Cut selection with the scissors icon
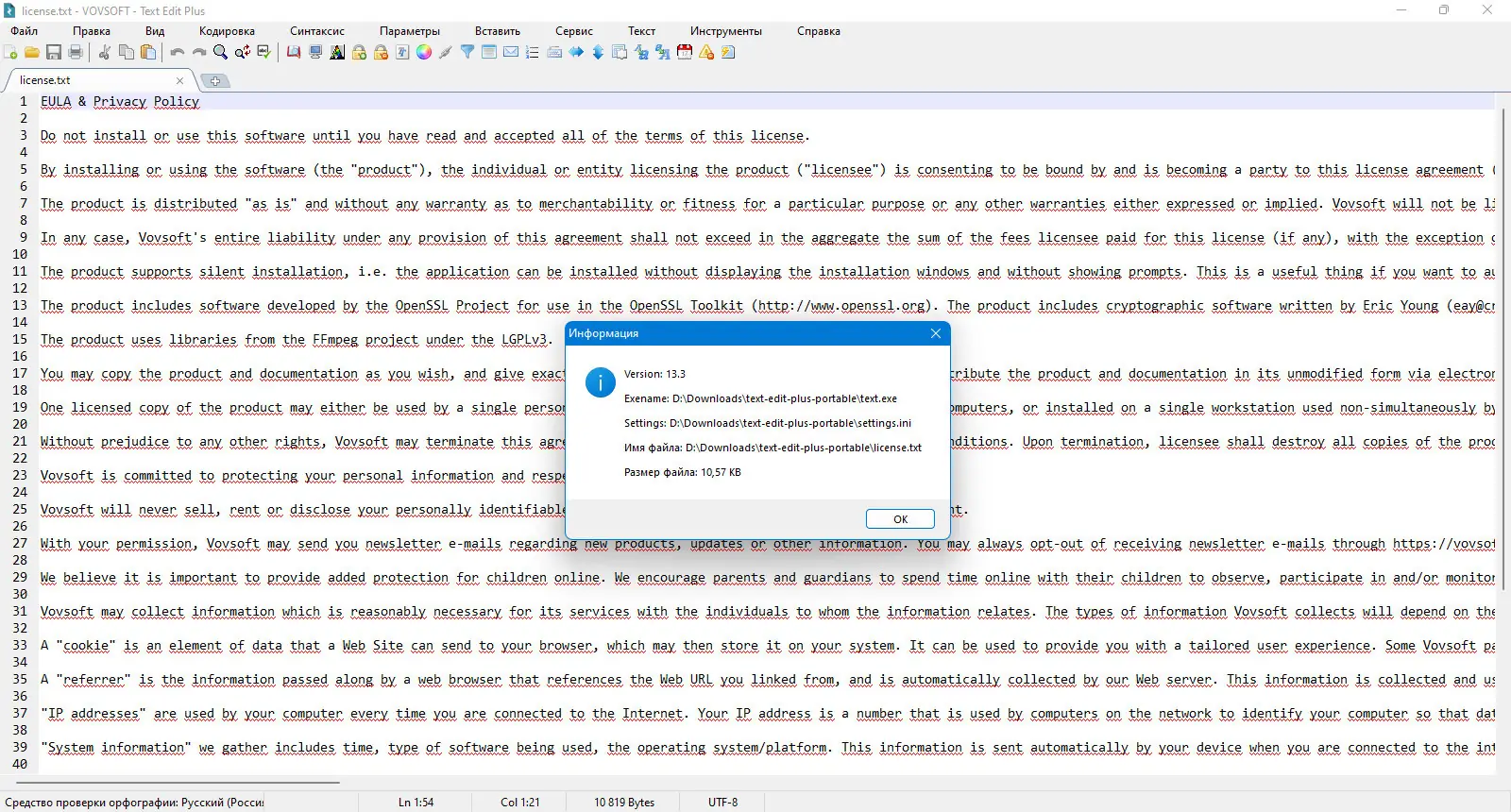The width and height of the screenshot is (1511, 812). (105, 52)
